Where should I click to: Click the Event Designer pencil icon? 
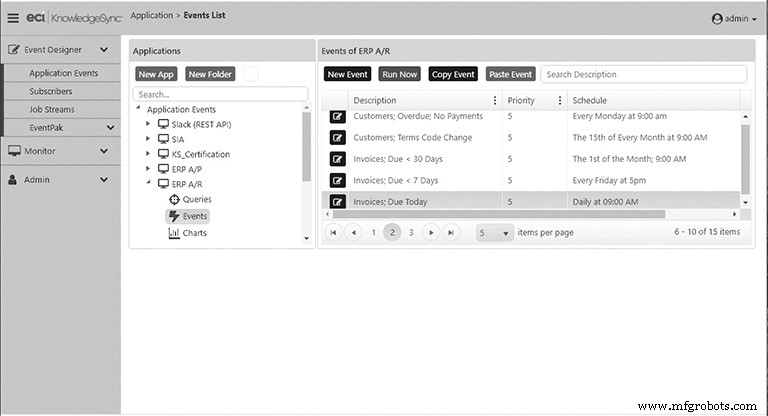pos(14,49)
